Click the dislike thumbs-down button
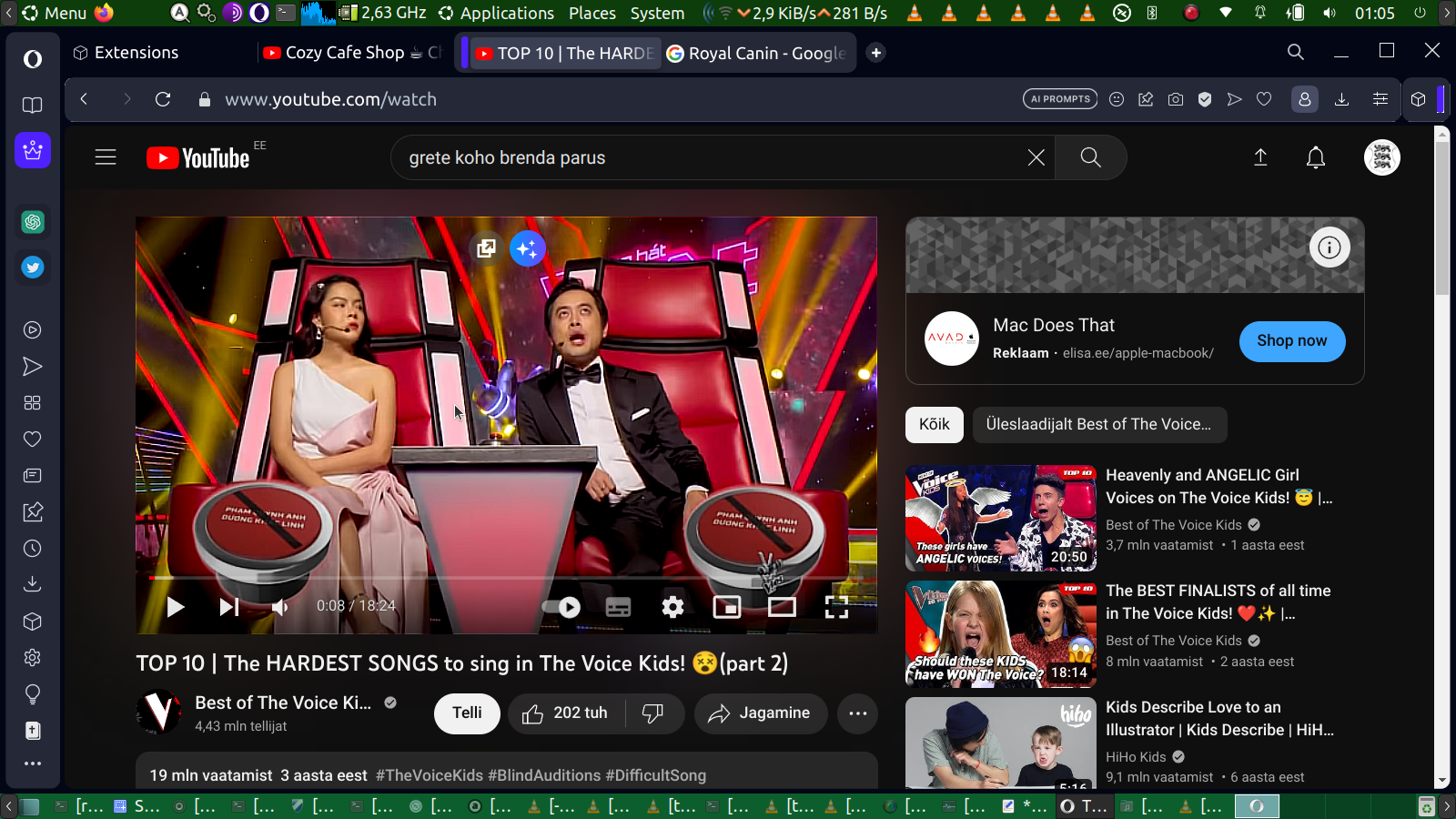 pyautogui.click(x=653, y=713)
